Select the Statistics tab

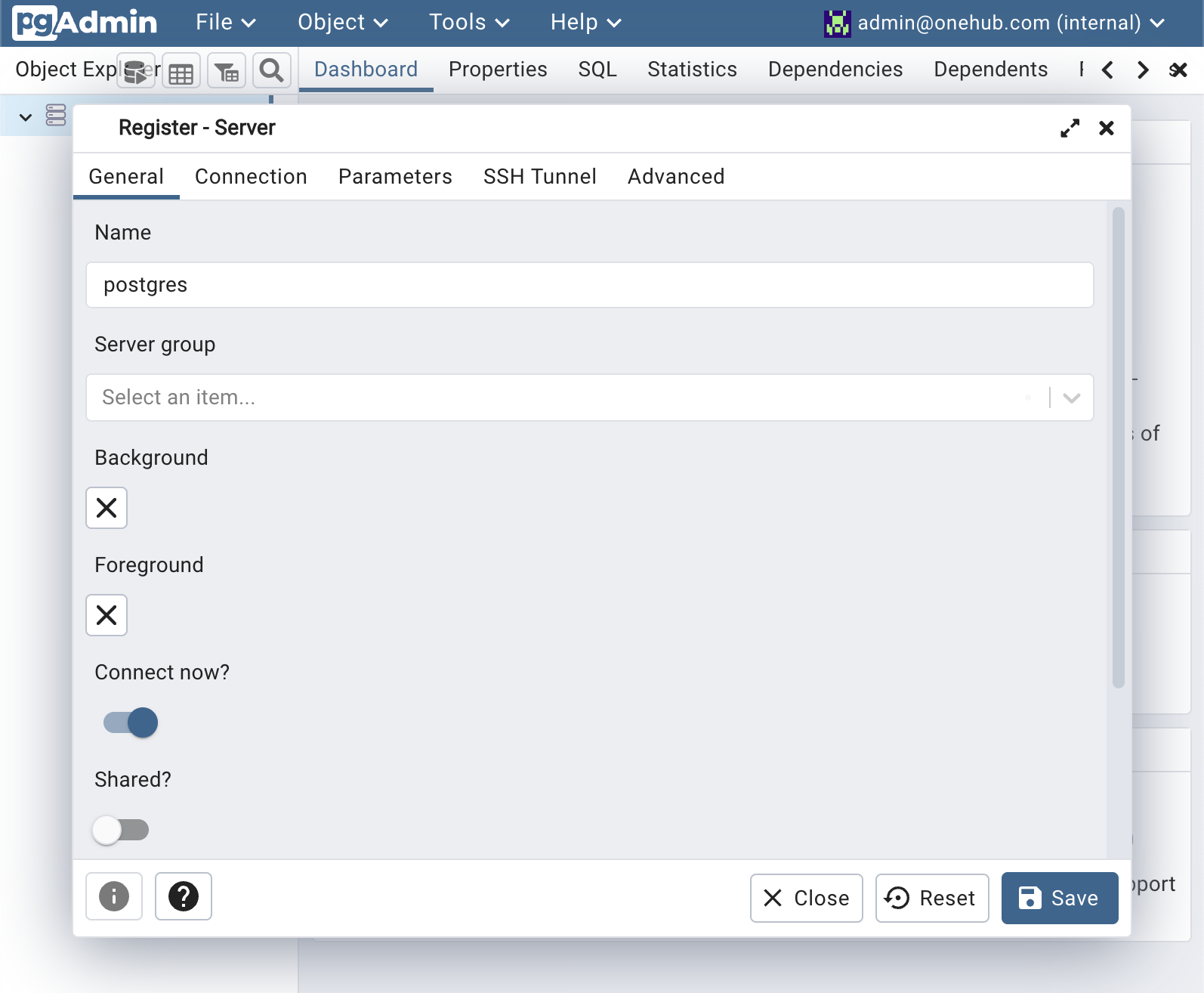tap(692, 70)
